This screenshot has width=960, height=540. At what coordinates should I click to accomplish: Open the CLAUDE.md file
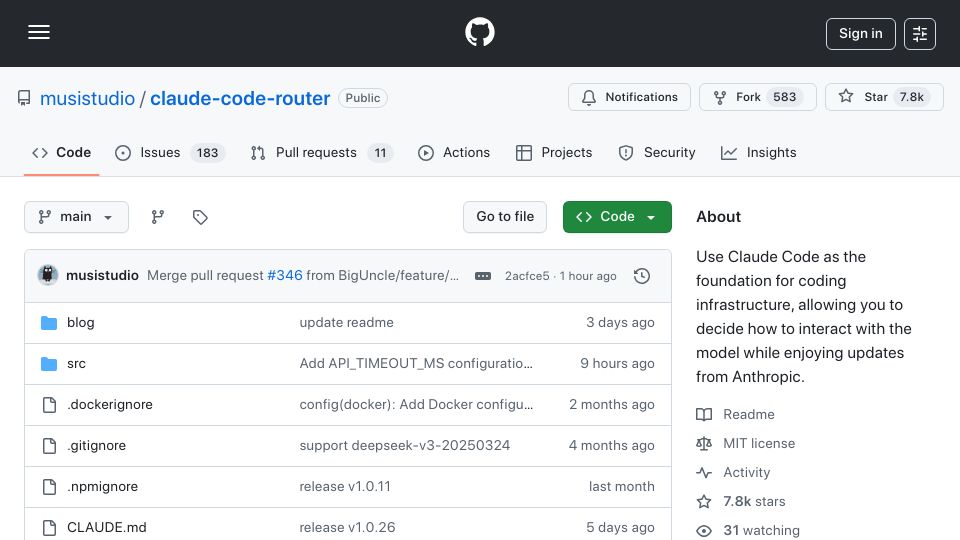pos(107,528)
